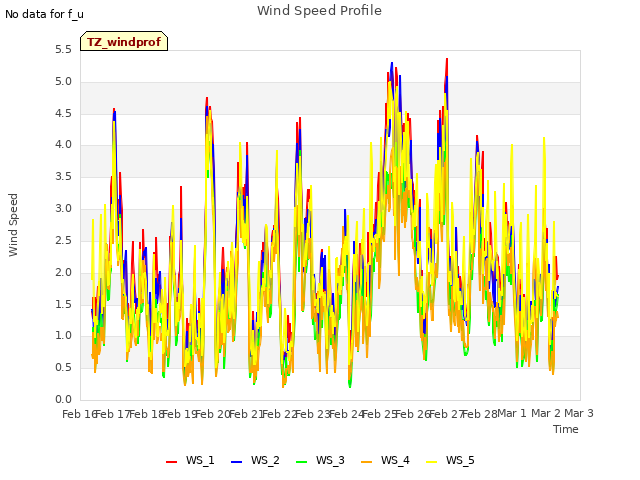Click the Mar 3 x-axis tick label
Viewport: 640px width, 480px height.
click(579, 413)
